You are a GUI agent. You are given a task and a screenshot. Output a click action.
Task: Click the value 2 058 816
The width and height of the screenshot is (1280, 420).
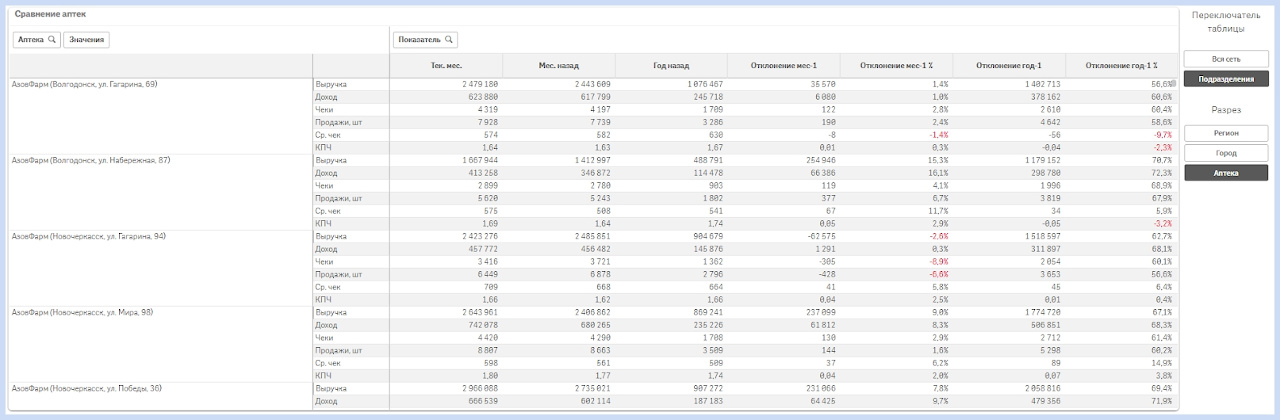(1041, 388)
